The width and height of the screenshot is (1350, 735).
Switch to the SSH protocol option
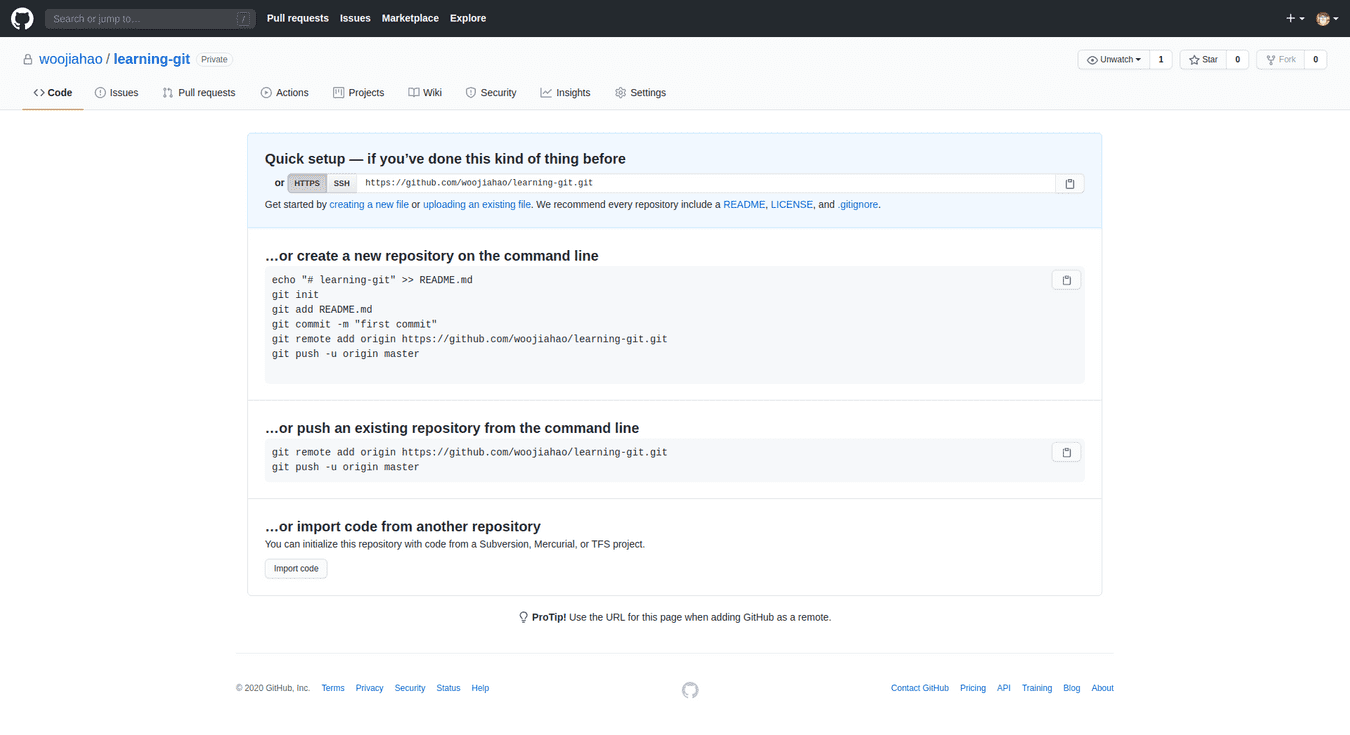click(x=341, y=183)
